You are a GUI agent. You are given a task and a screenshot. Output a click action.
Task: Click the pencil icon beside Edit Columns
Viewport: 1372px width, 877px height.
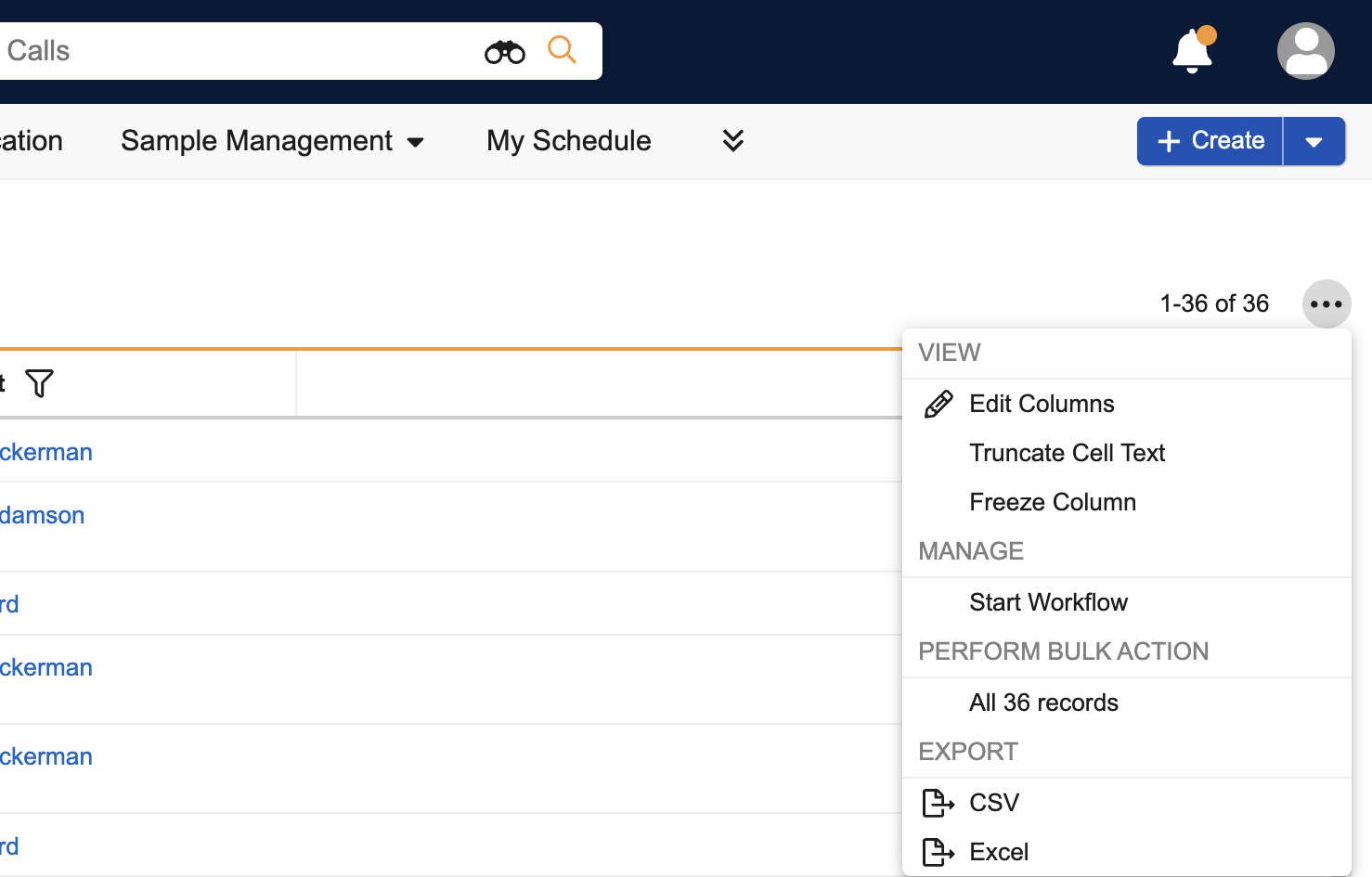coord(938,405)
